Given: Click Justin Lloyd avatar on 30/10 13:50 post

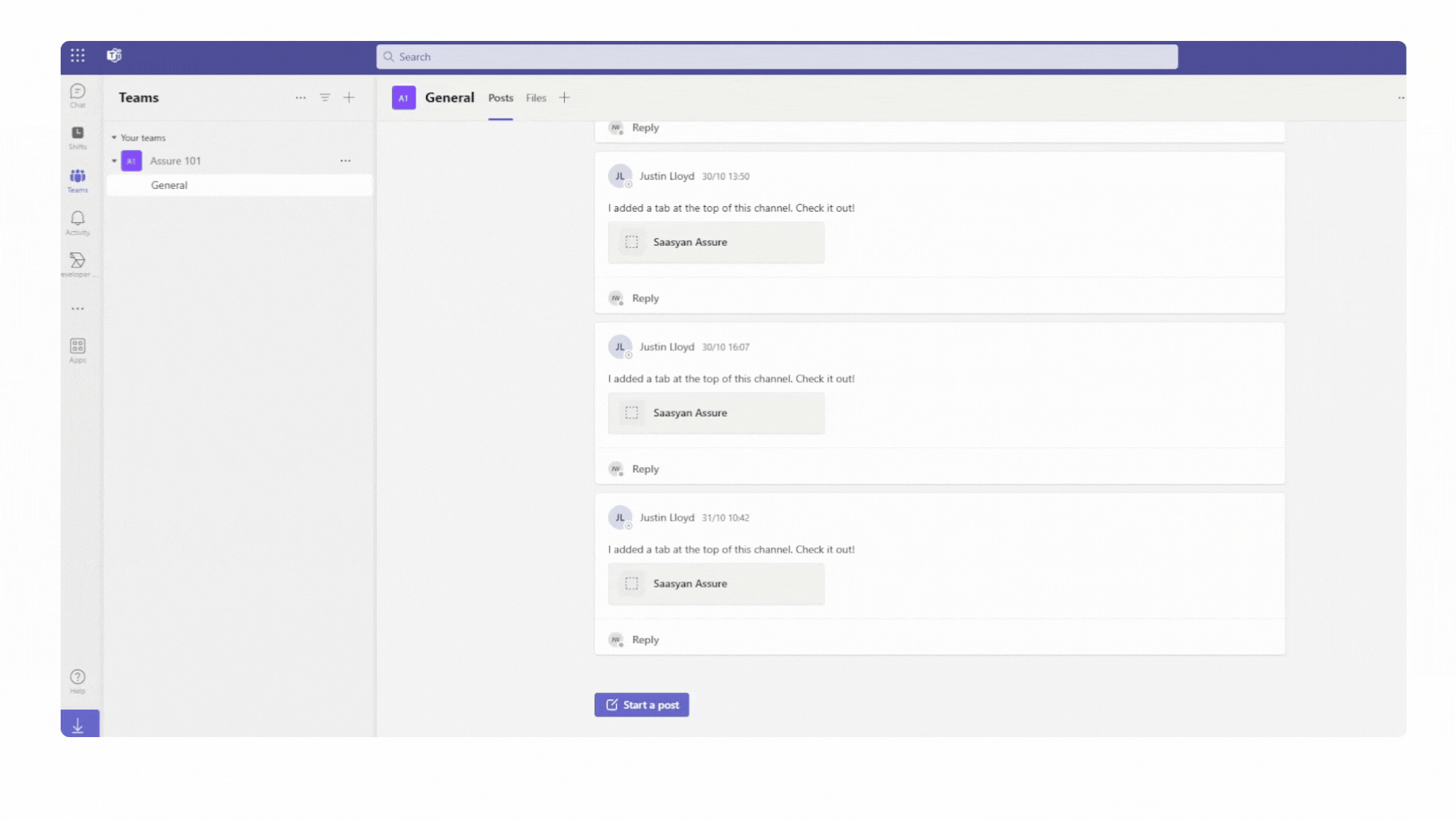Looking at the screenshot, I should (x=620, y=176).
